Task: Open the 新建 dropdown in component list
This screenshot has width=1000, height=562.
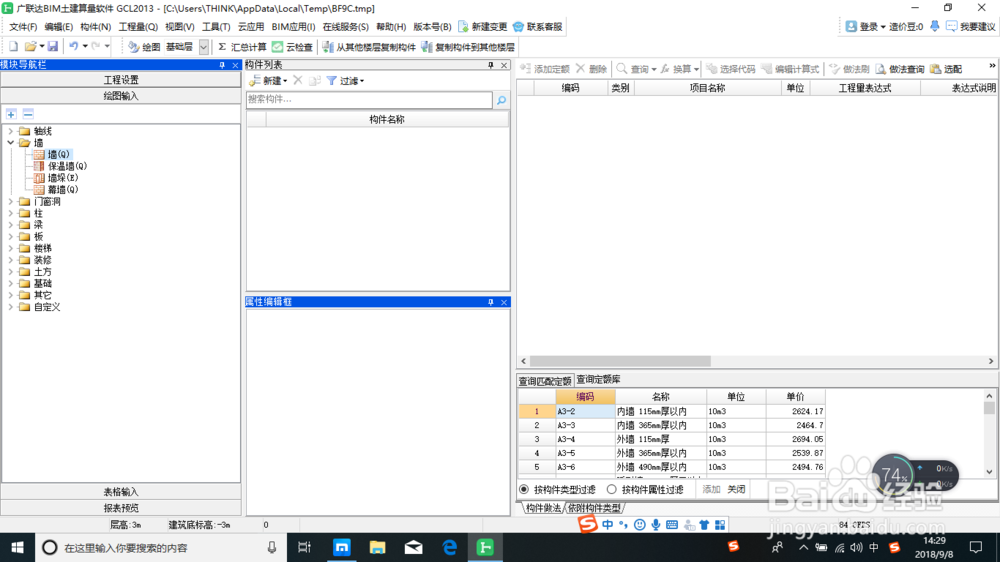Action: coord(285,81)
